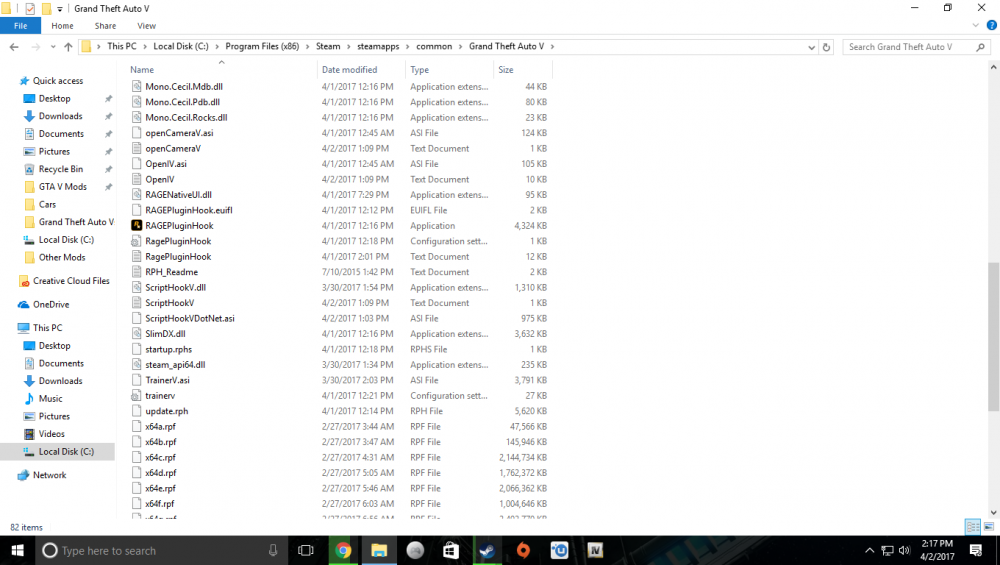The width and height of the screenshot is (1000, 565).
Task: Expand the address bar history dropdown
Action: click(811, 47)
